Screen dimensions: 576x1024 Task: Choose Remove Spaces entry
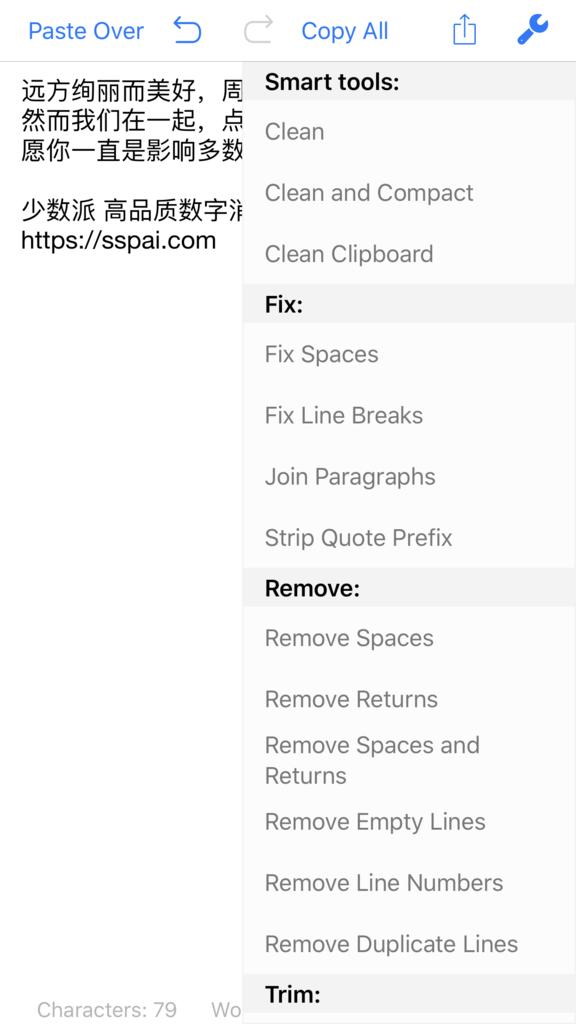409,638
